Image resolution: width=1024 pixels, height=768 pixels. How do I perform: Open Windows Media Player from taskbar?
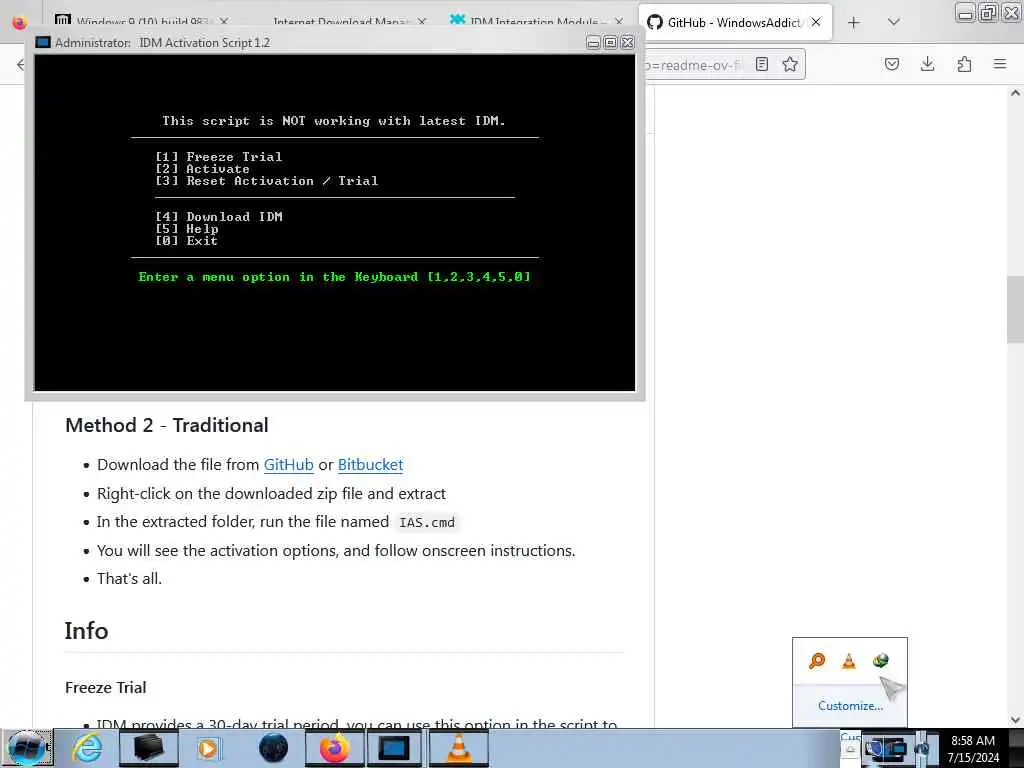point(209,748)
